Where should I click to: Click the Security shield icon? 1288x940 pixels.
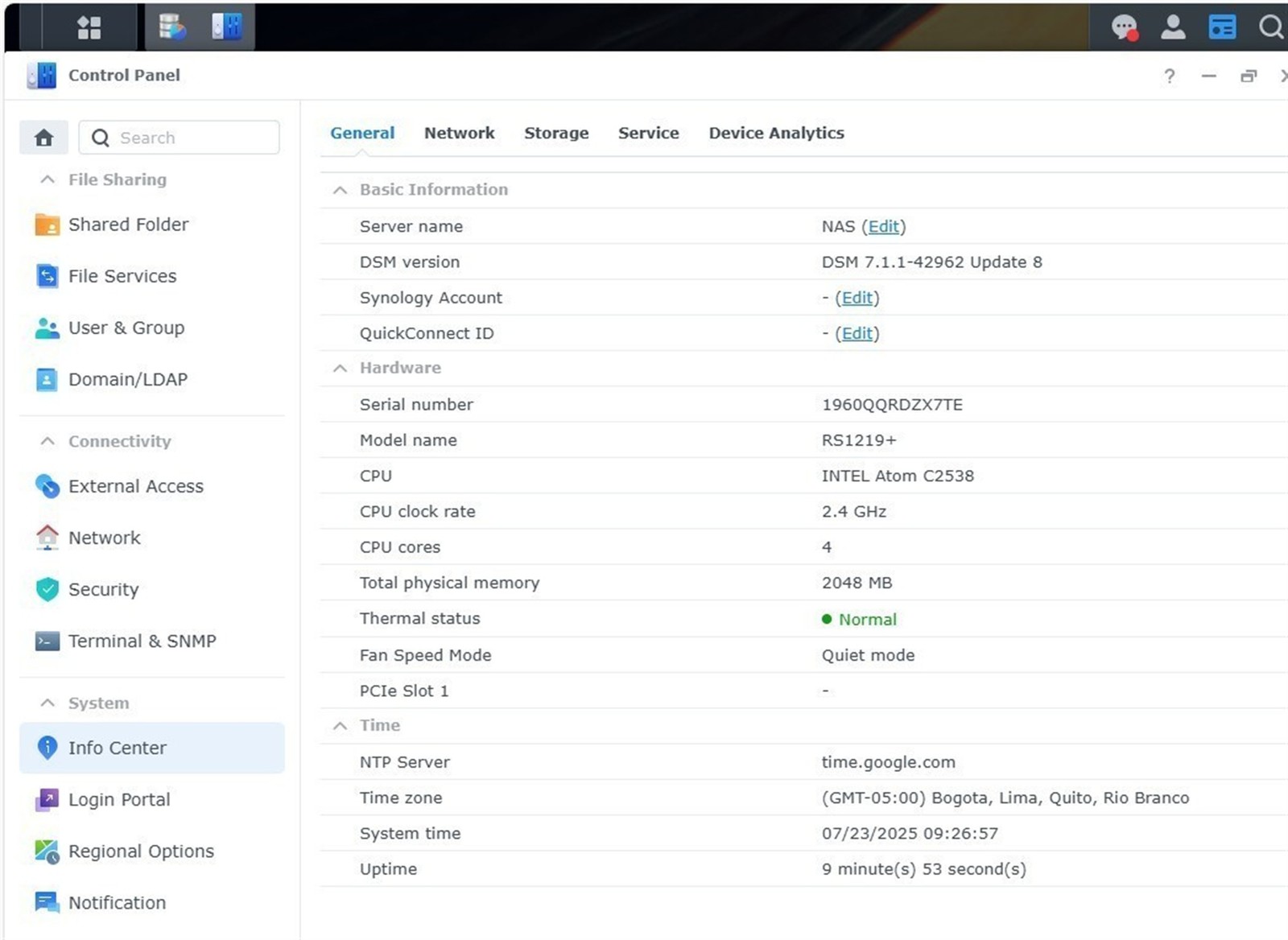[x=47, y=589]
